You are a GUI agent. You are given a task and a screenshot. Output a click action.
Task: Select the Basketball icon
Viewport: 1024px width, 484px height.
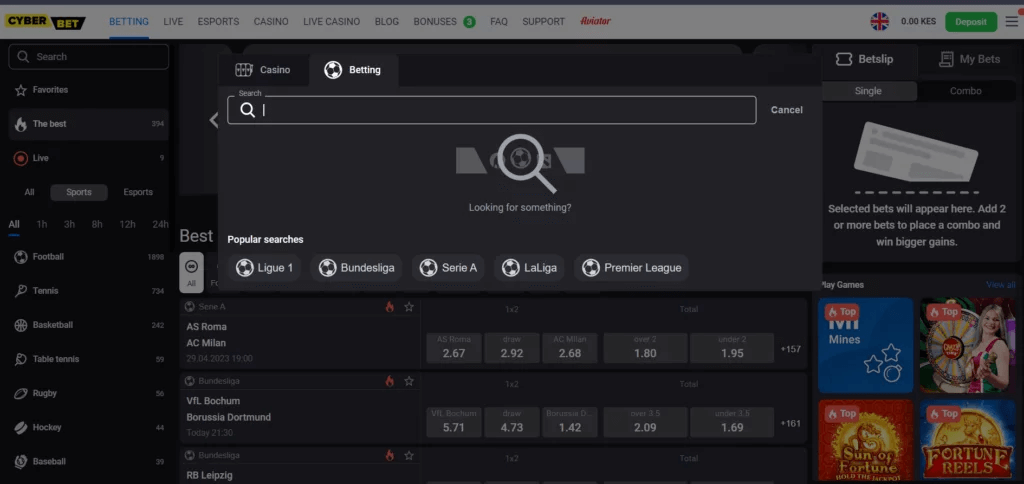click(21, 325)
